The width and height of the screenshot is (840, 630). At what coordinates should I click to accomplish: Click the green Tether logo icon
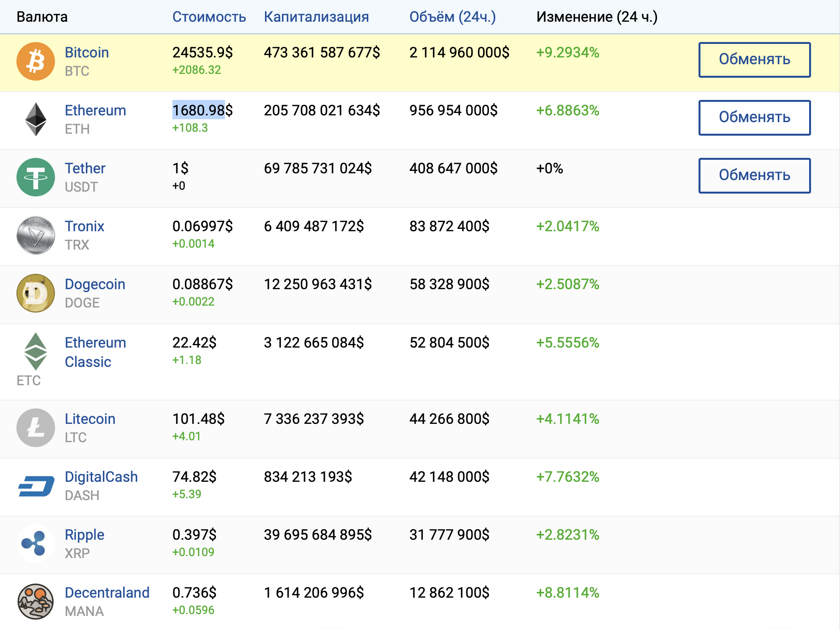[35, 177]
